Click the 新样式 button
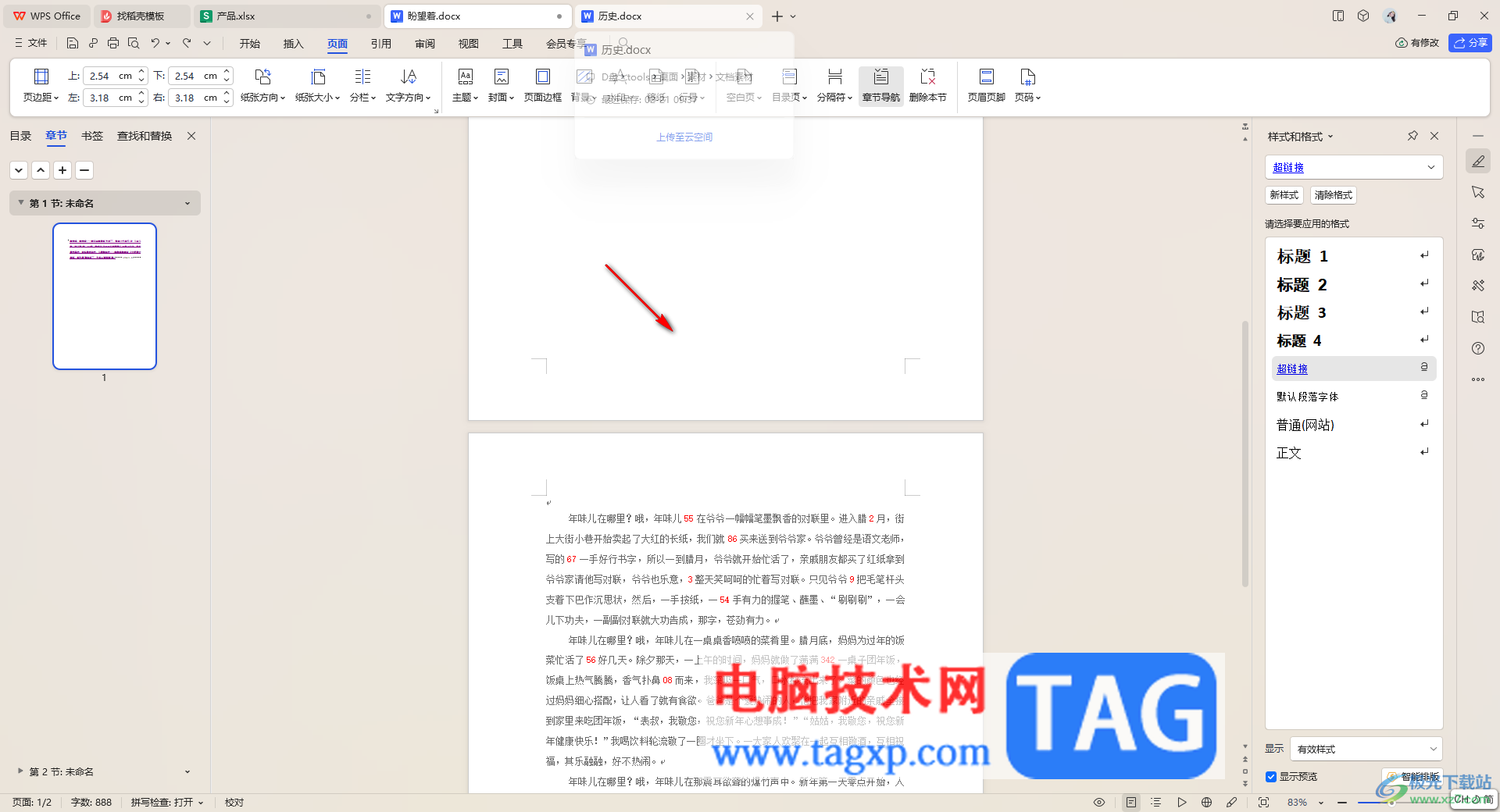This screenshot has width=1500, height=812. coord(1284,195)
